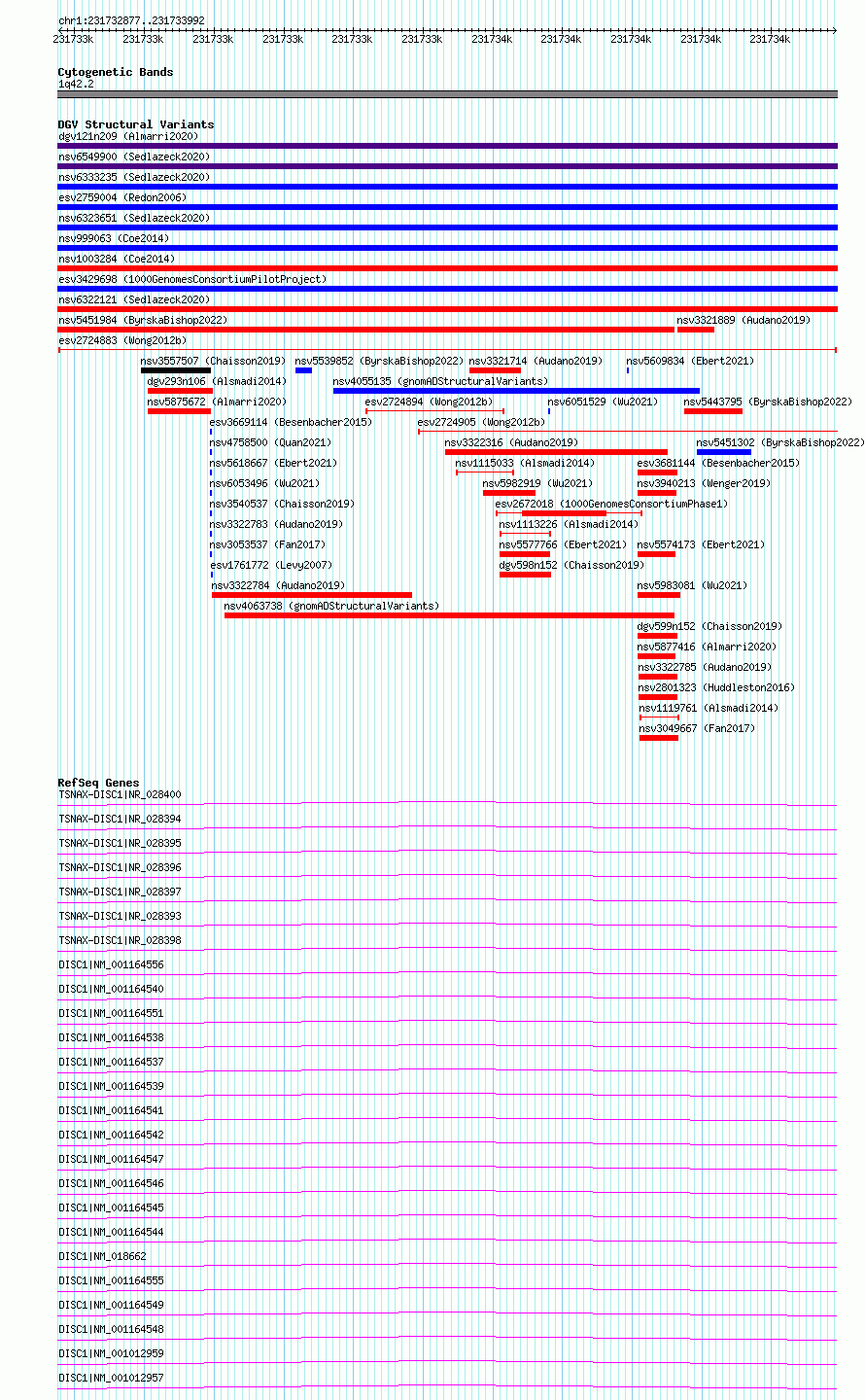Click the nsv1119761 (Alsmadi2014) label

[x=709, y=708]
